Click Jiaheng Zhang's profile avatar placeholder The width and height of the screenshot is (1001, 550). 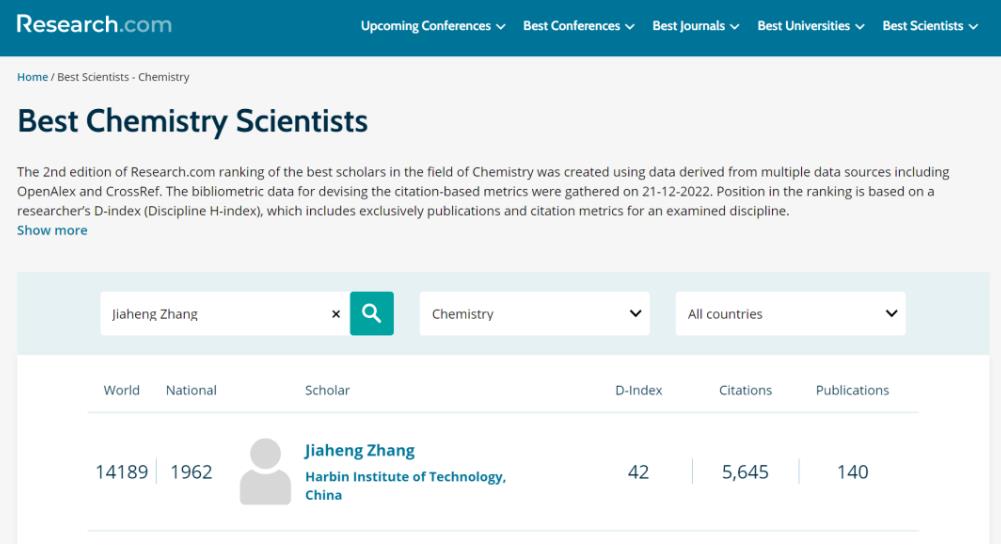[264, 472]
